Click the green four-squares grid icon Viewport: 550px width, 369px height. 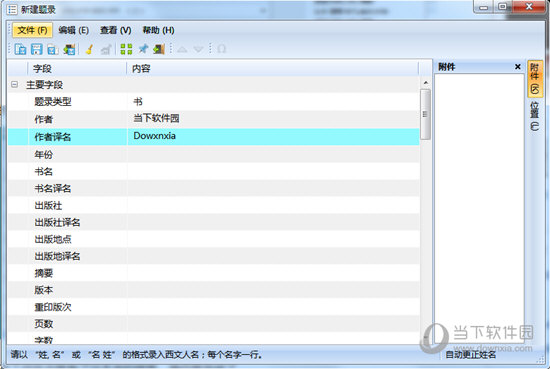pos(126,49)
